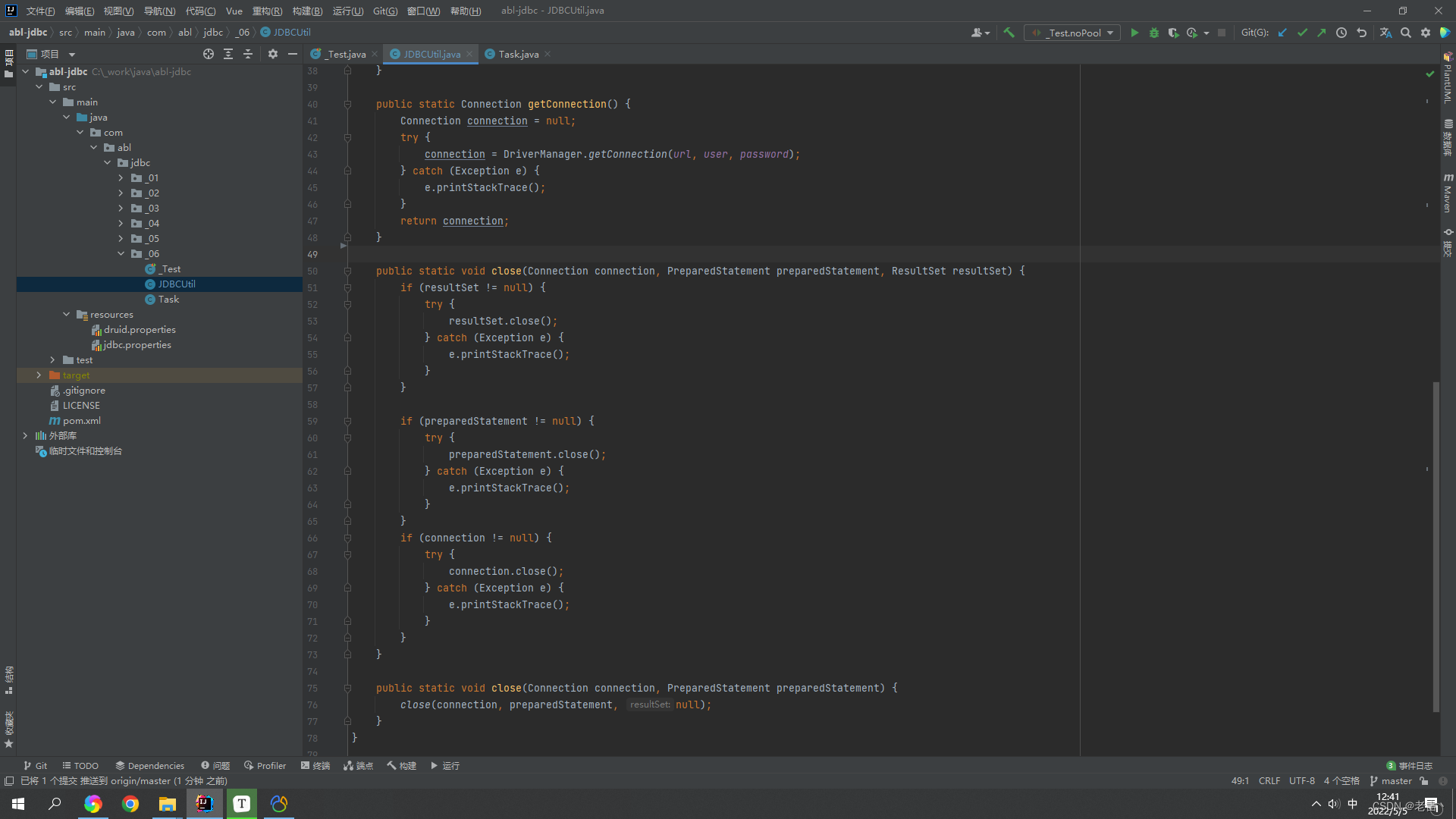Push commits with green up arrow
1456x819 pixels.
coord(1322,33)
